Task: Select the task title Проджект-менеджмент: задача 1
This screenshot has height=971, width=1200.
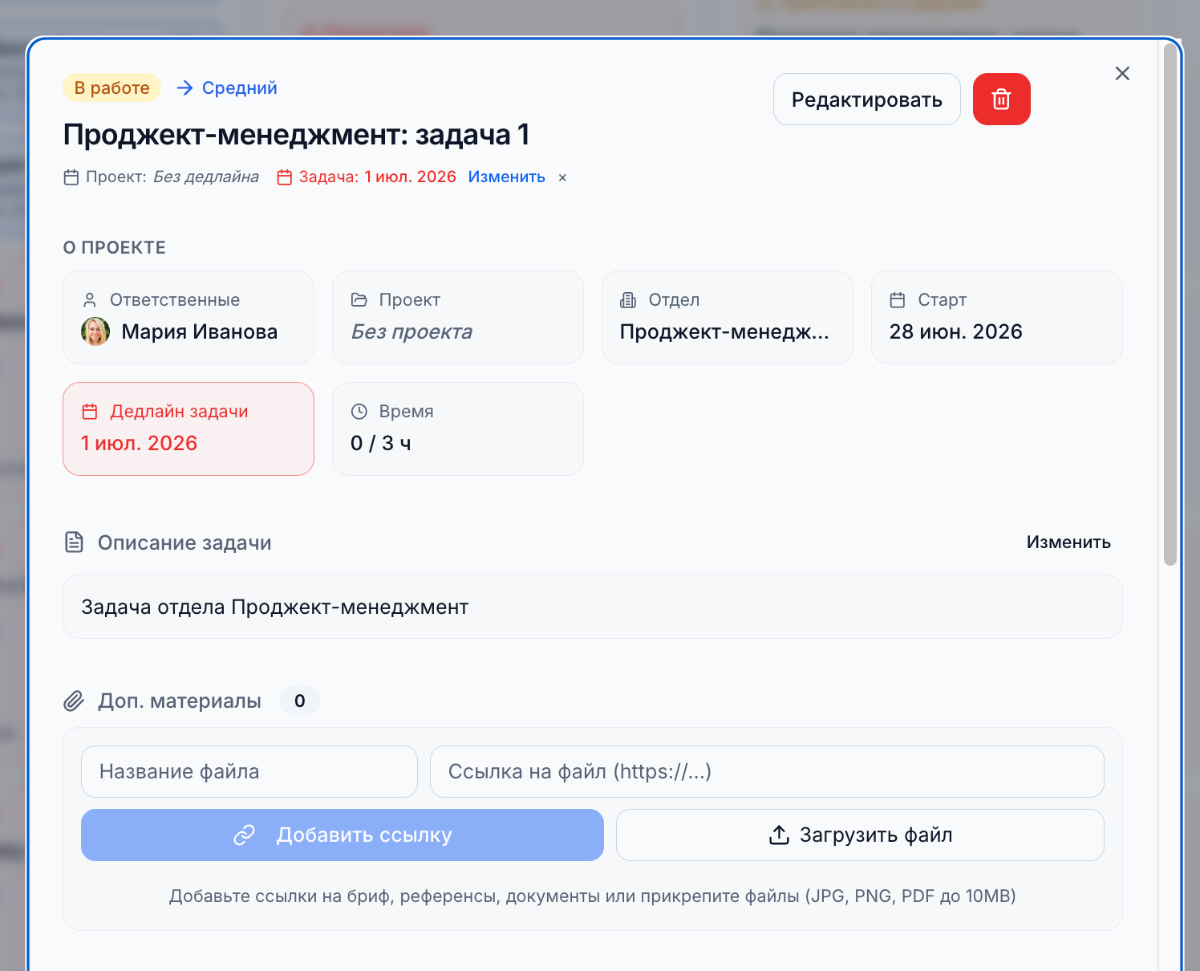Action: coord(296,135)
